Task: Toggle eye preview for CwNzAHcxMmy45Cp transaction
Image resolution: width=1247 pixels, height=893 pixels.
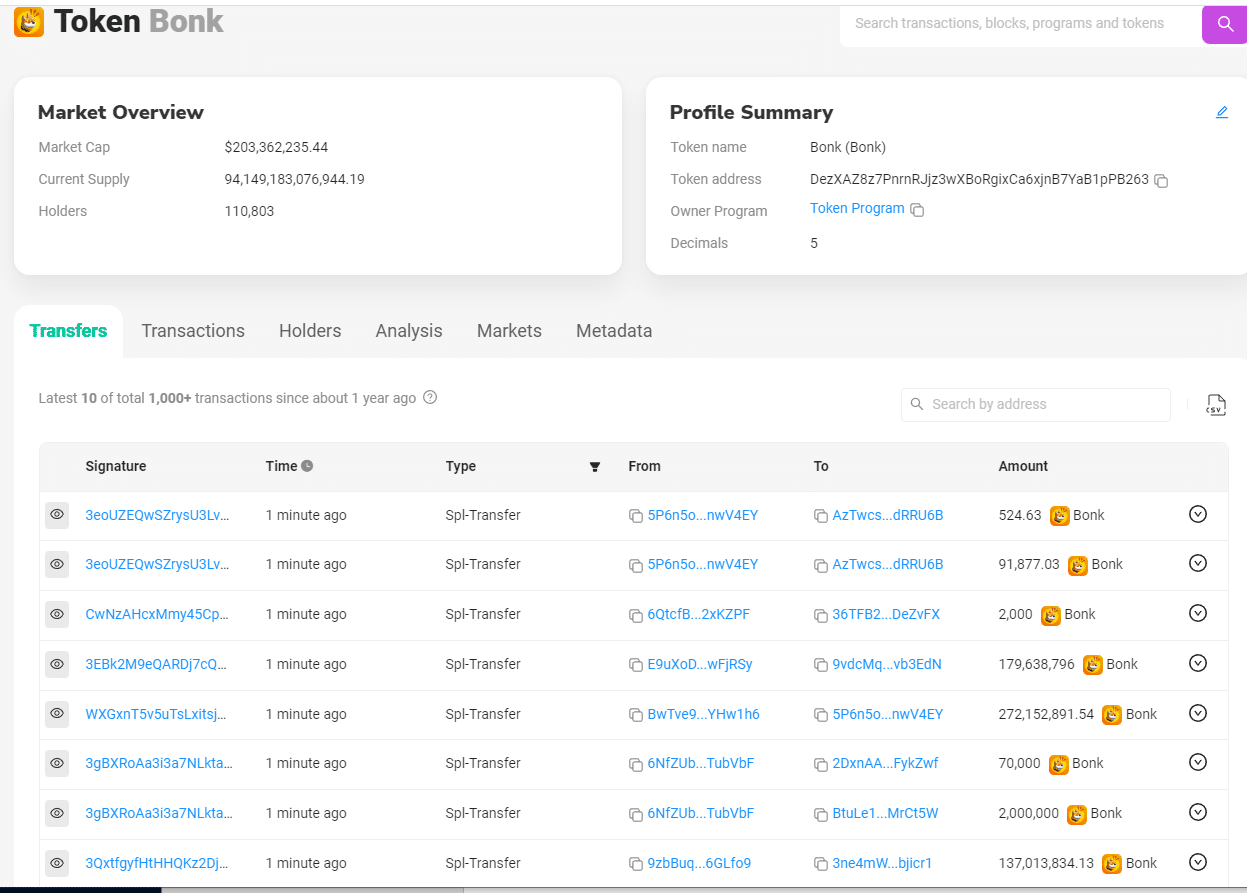Action: click(57, 614)
